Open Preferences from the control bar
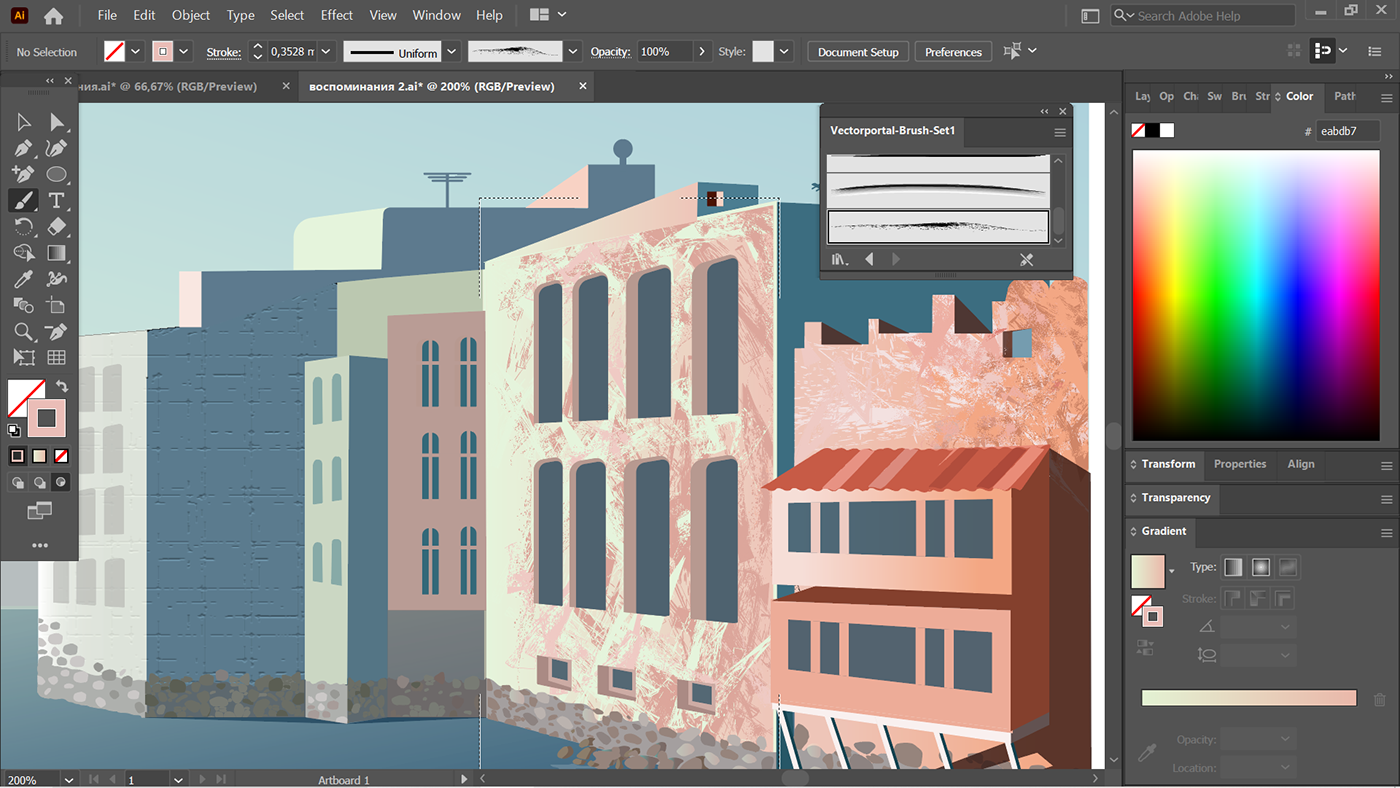Viewport: 1400px width, 788px height. pyautogui.click(x=952, y=52)
